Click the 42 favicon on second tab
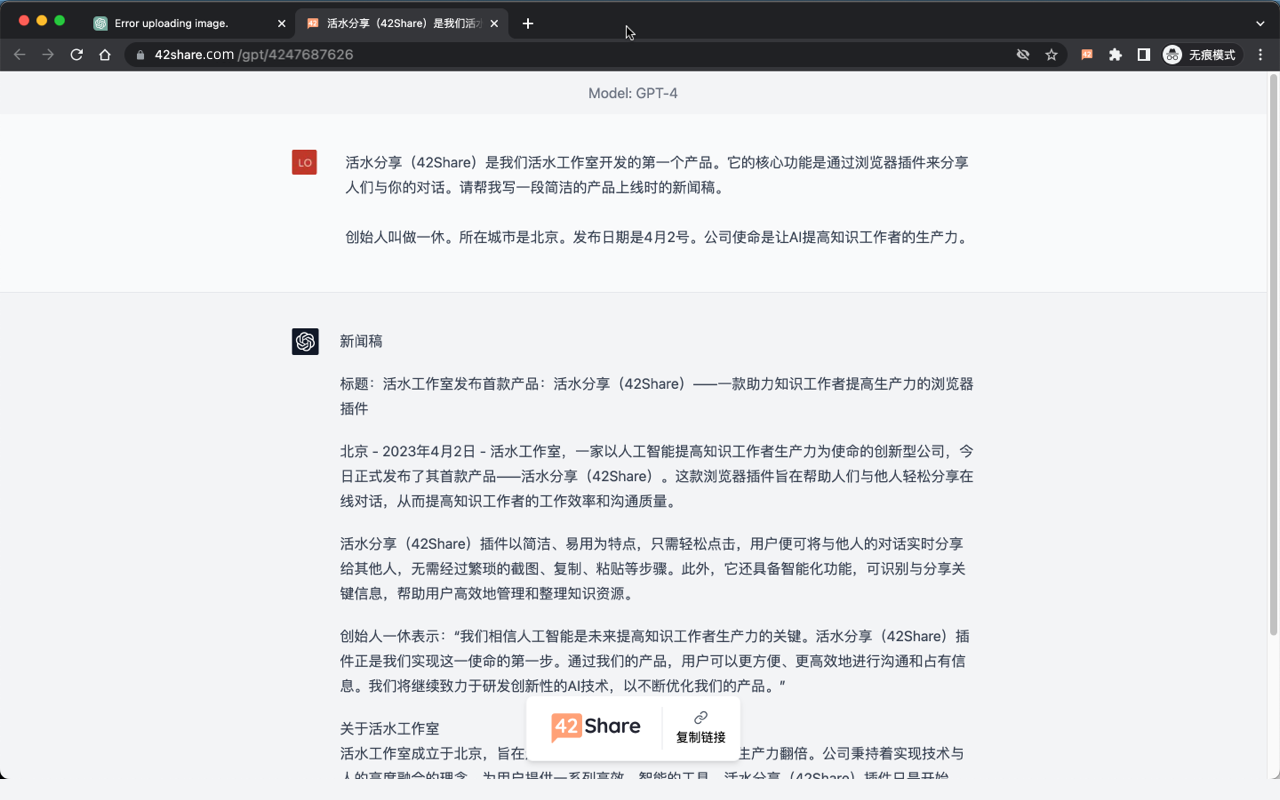 (x=313, y=23)
